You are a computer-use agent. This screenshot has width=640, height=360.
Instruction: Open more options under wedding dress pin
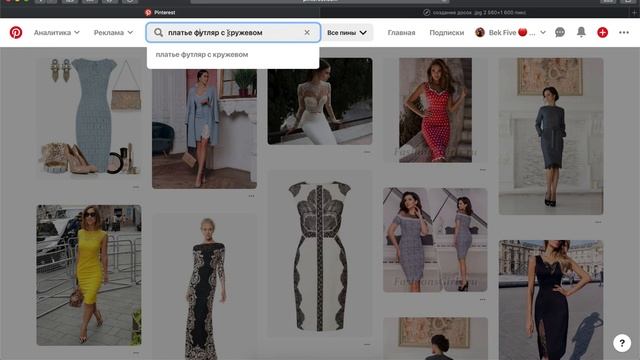pos(367,152)
